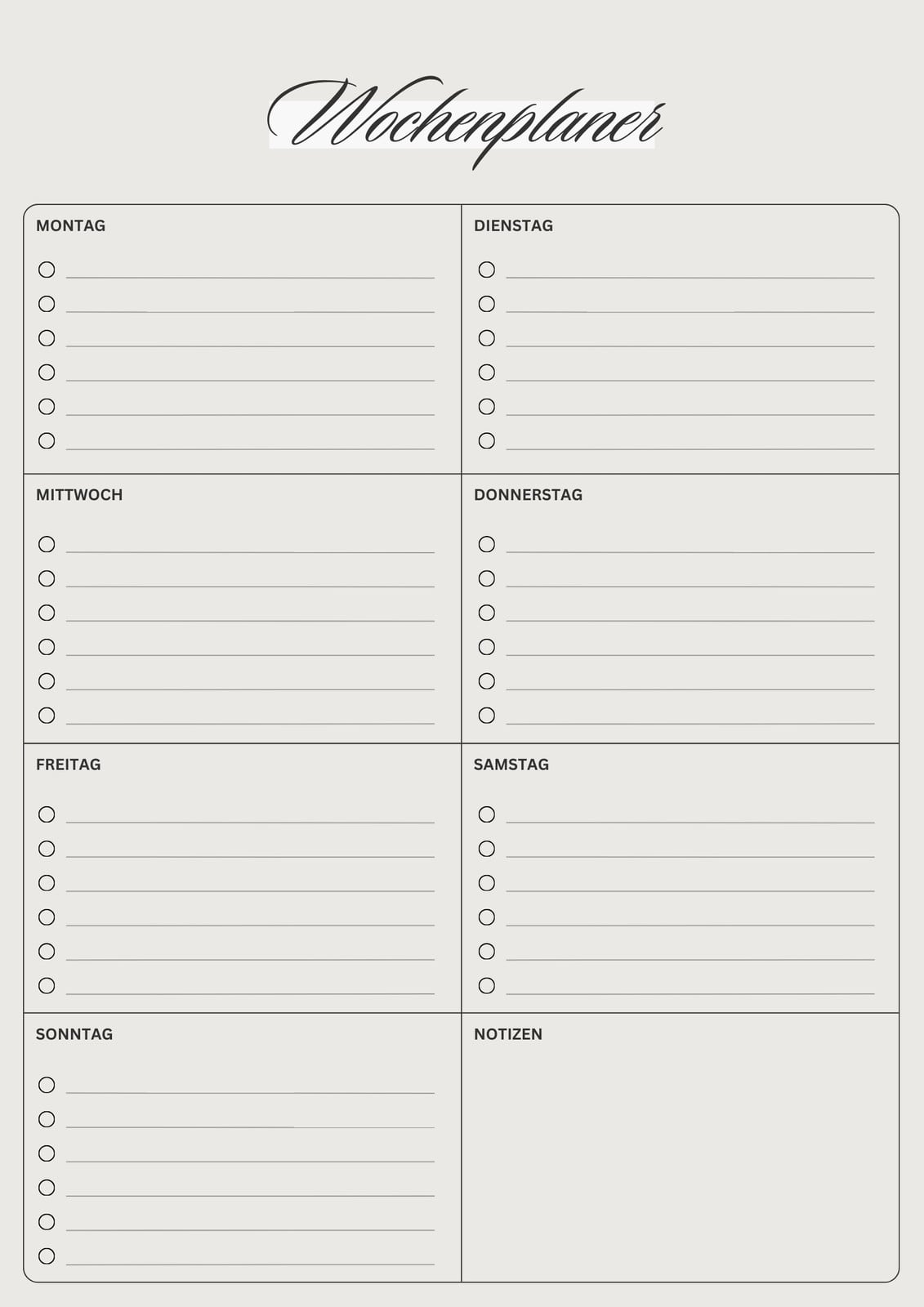Select the MONTAG heading
Image resolution: width=924 pixels, height=1307 pixels.
coord(70,225)
